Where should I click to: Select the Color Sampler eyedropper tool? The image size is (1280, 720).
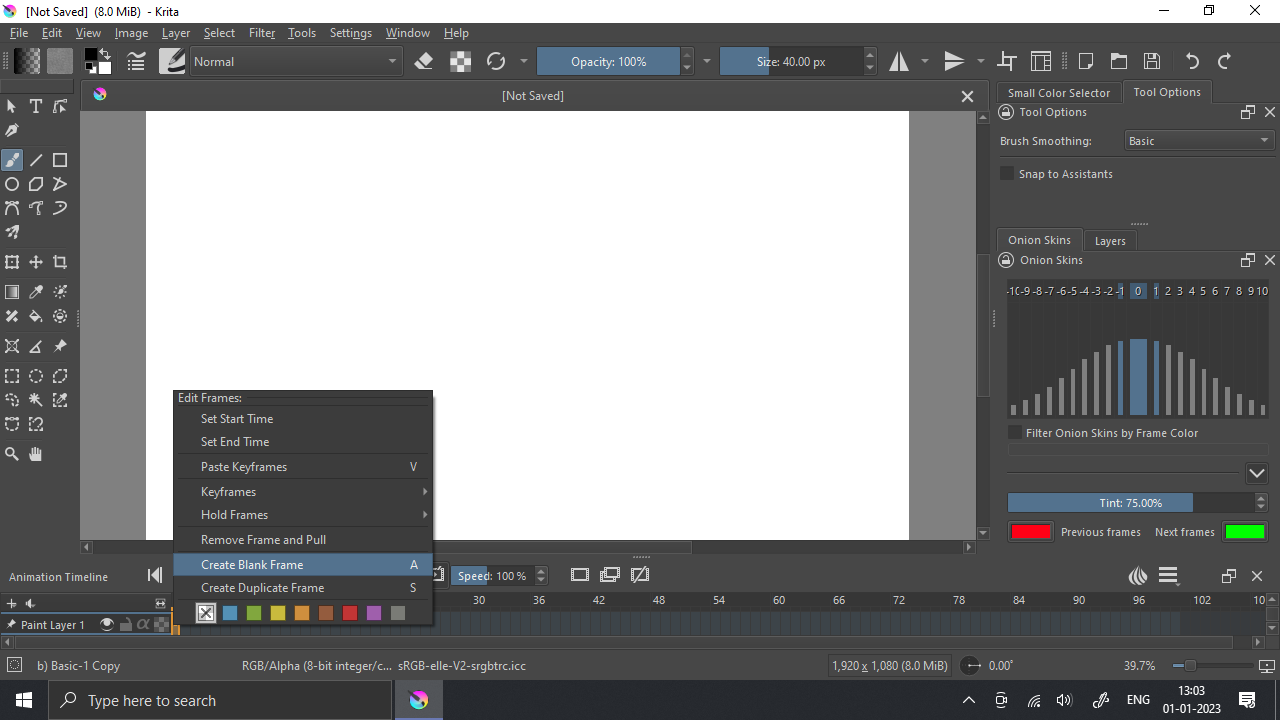point(36,292)
